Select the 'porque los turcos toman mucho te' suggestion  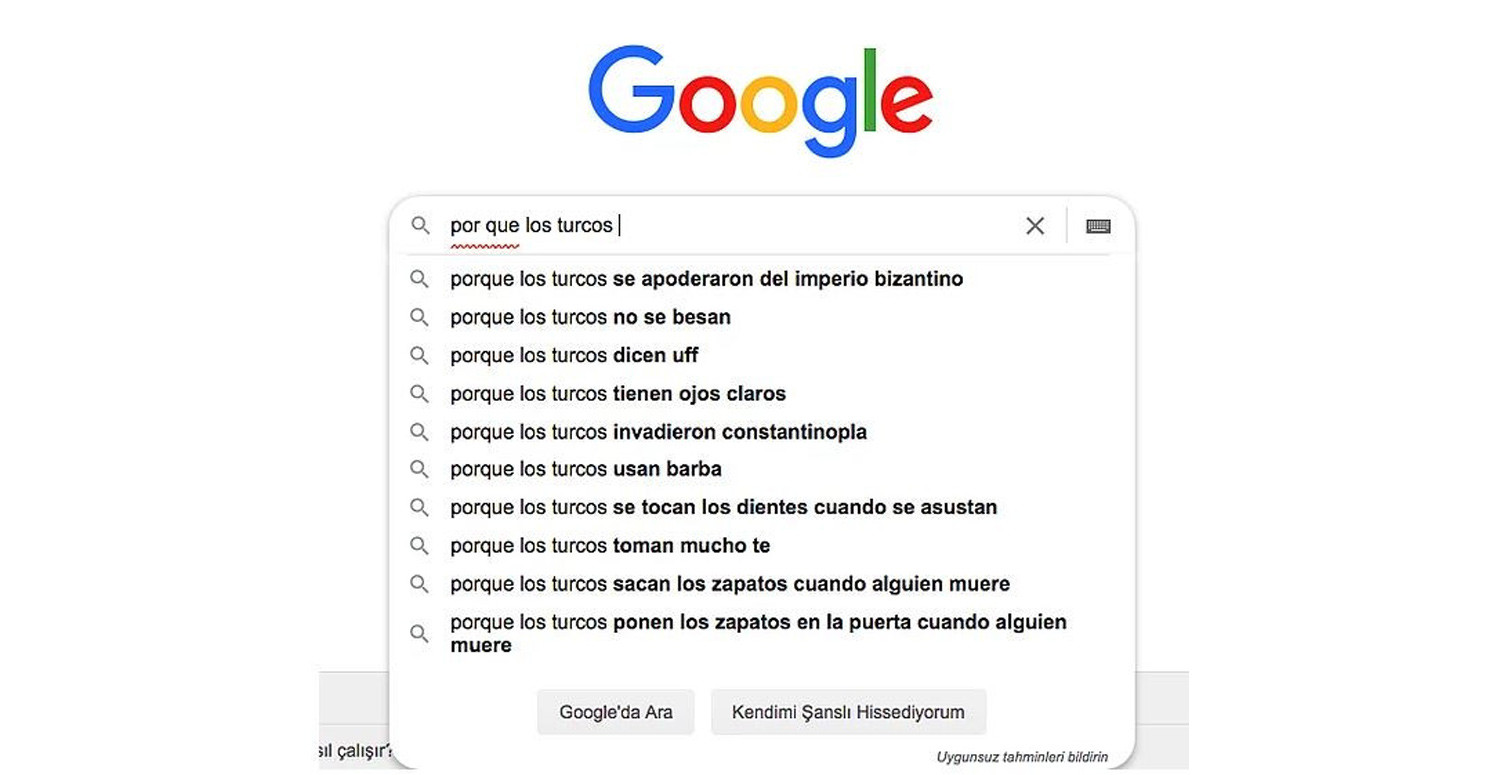point(610,546)
